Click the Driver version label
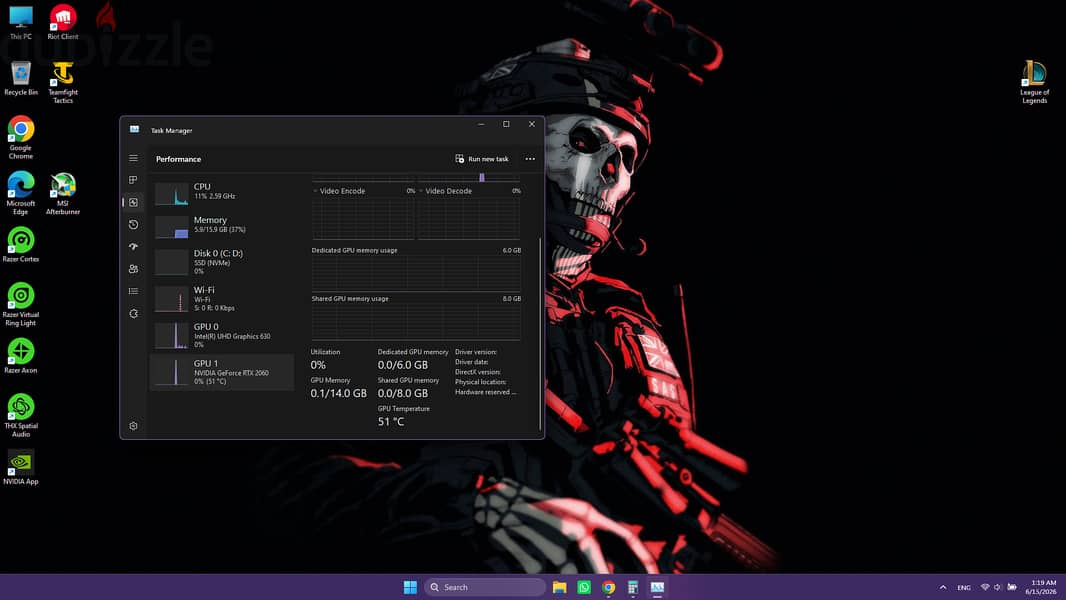Viewport: 1066px width, 600px height. (x=476, y=352)
